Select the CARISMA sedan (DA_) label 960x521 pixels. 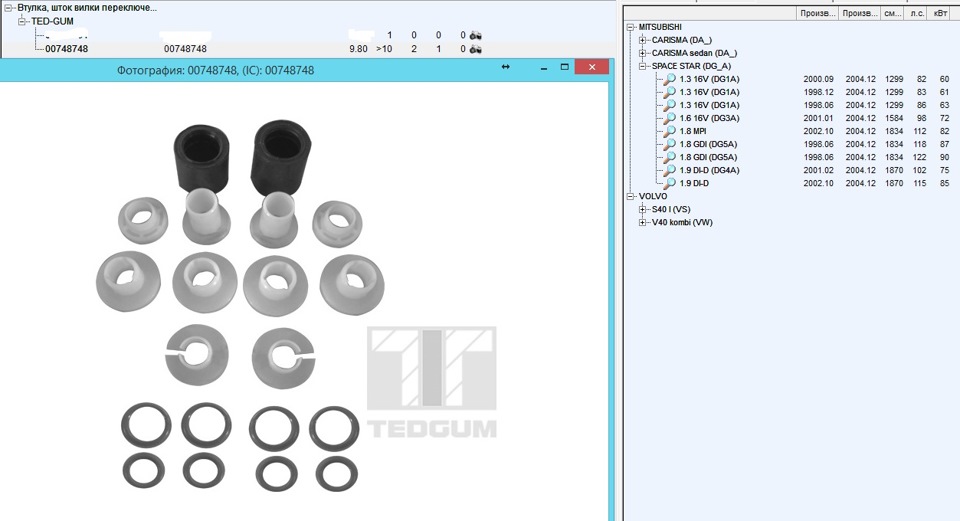(694, 53)
